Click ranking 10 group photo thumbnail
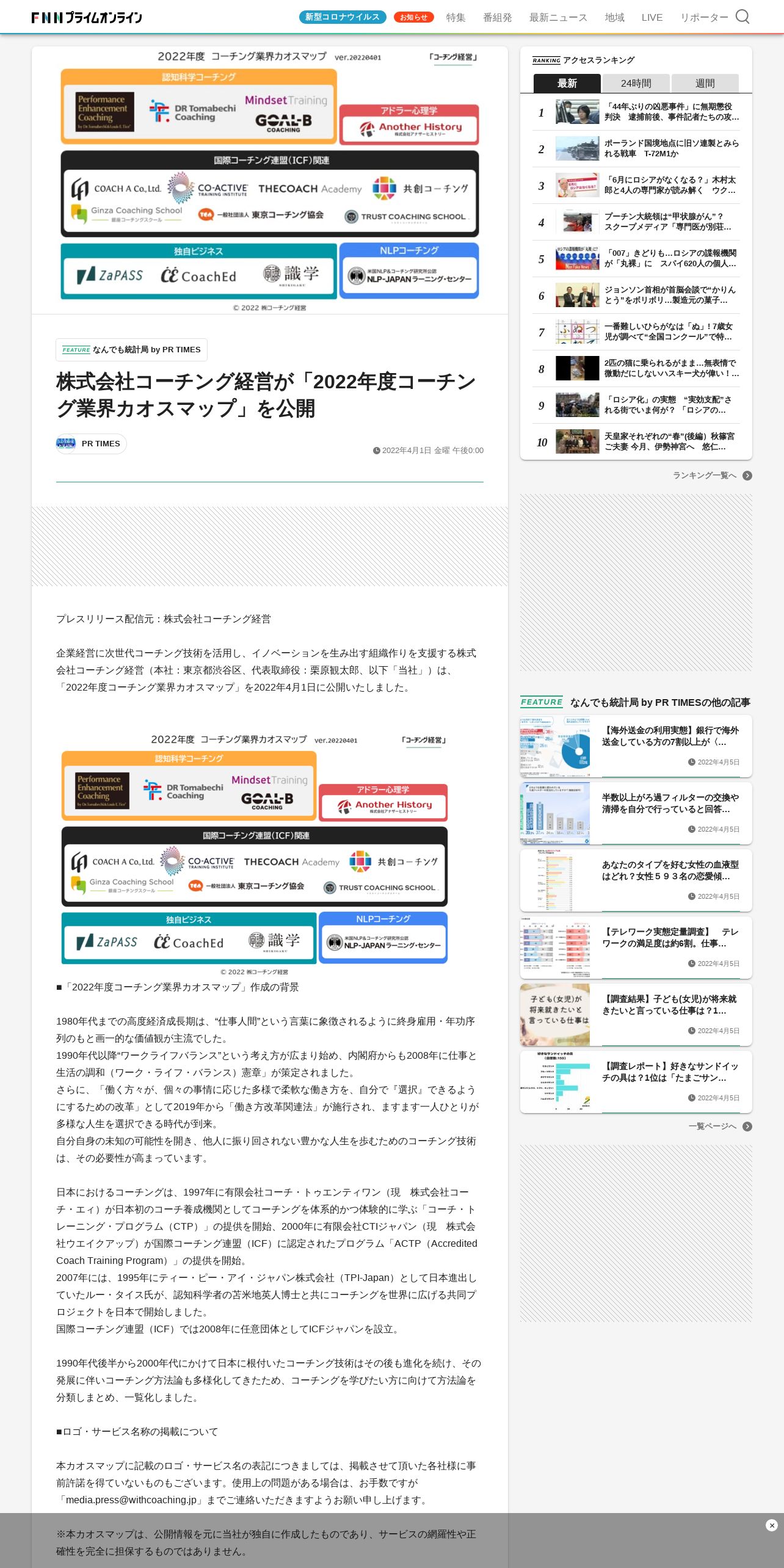The height and width of the screenshot is (1568, 784). 578,441
